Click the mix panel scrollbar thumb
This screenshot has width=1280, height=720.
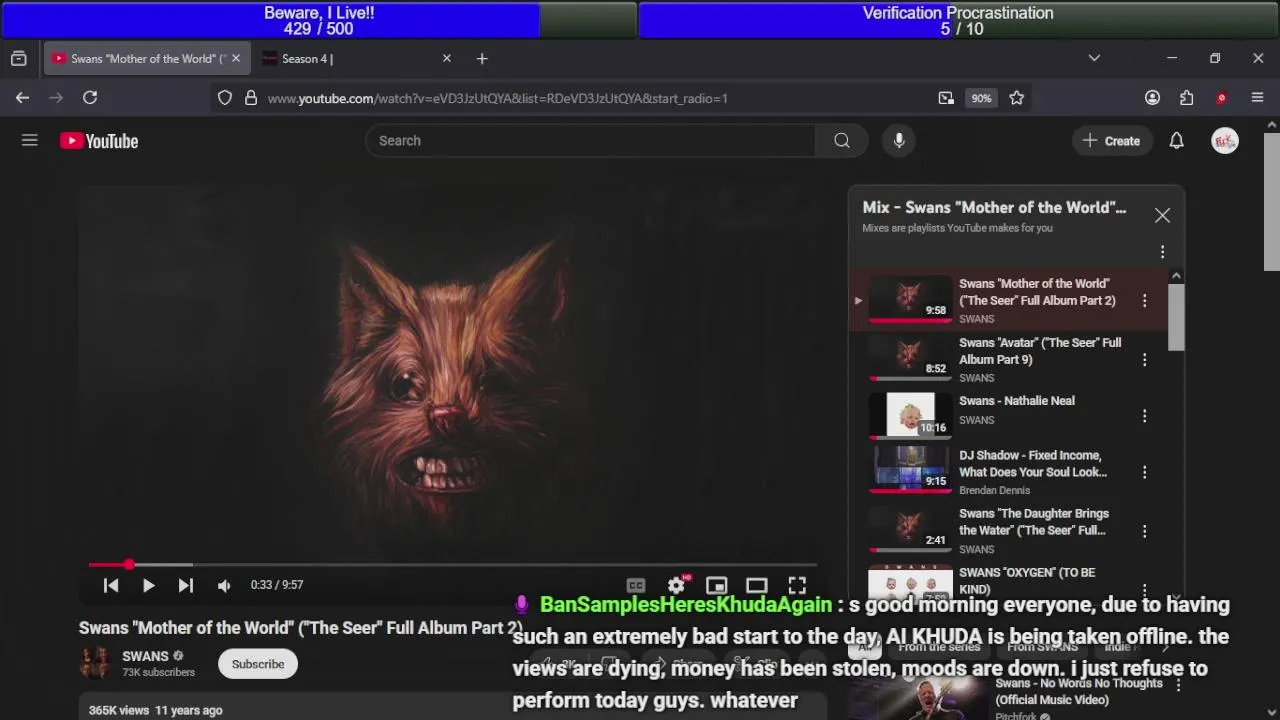coord(1176,316)
